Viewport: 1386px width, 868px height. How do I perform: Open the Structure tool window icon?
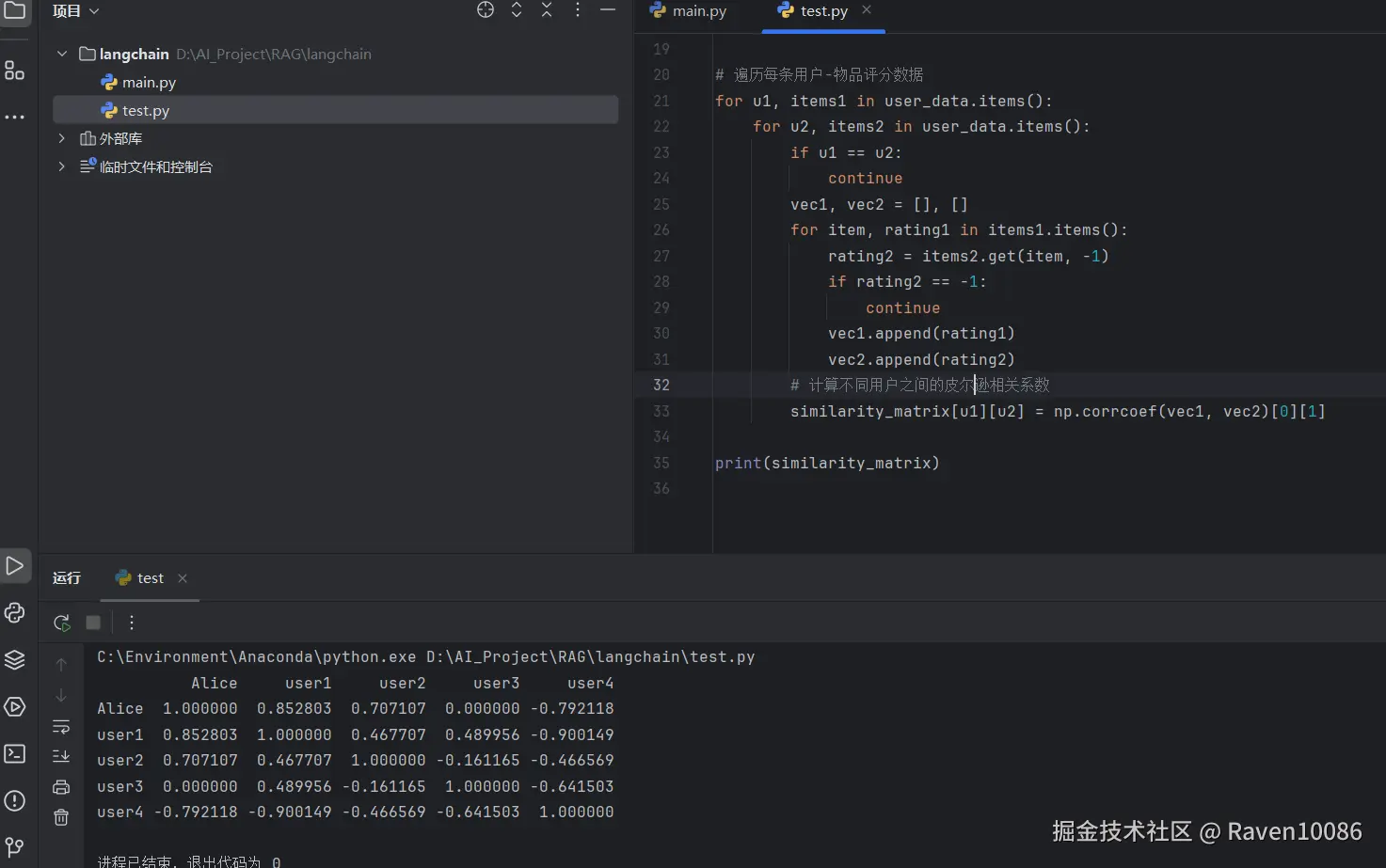click(15, 71)
